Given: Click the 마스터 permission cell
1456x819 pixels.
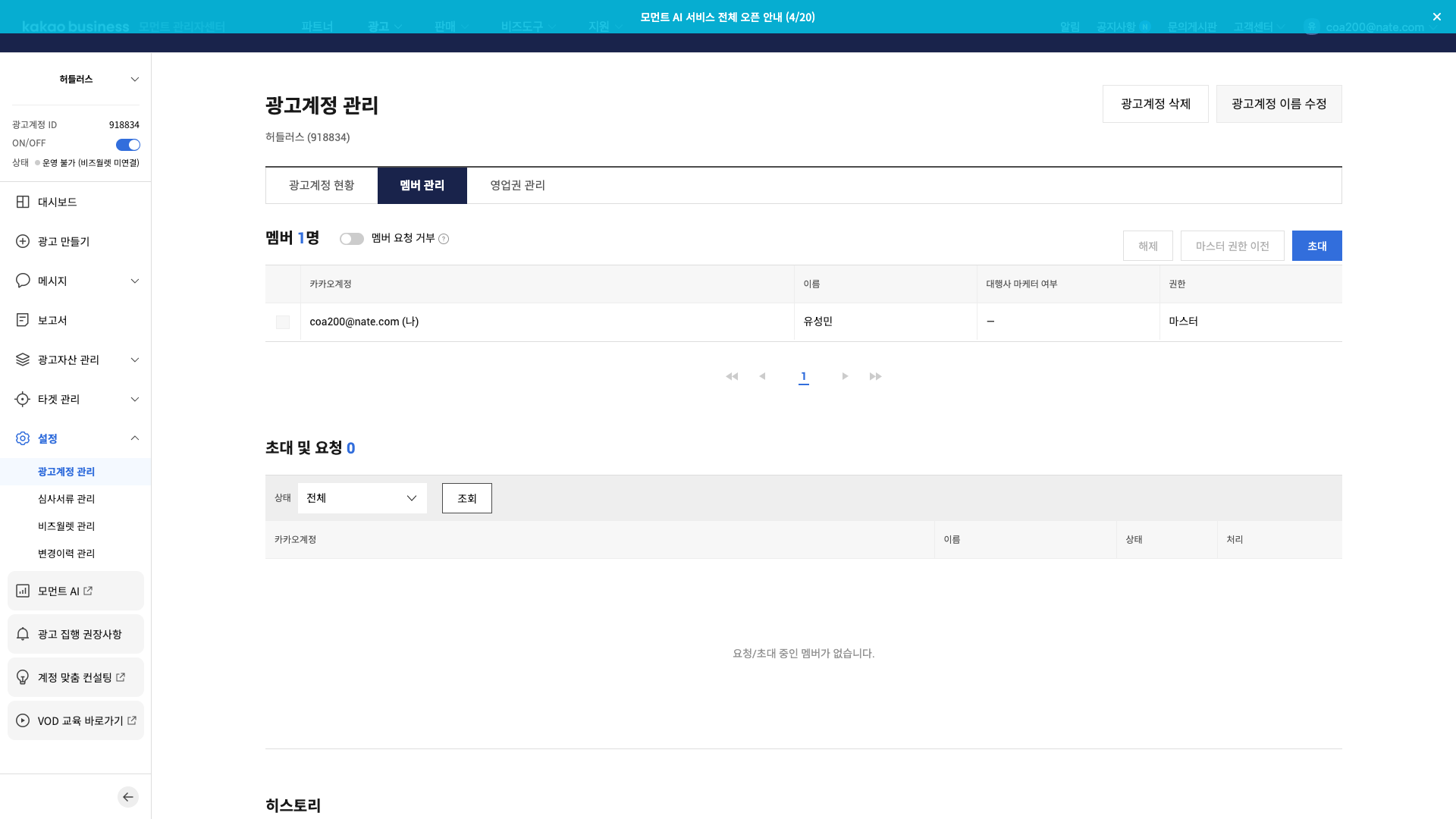Looking at the screenshot, I should click(x=1251, y=322).
